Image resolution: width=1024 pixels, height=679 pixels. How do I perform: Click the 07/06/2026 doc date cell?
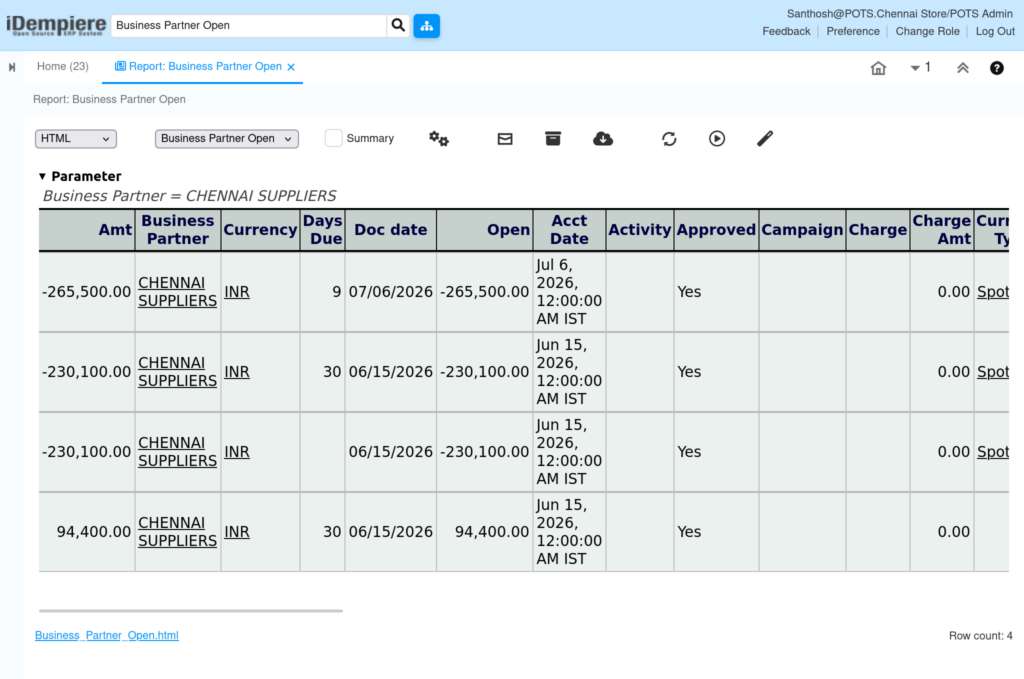tap(391, 292)
